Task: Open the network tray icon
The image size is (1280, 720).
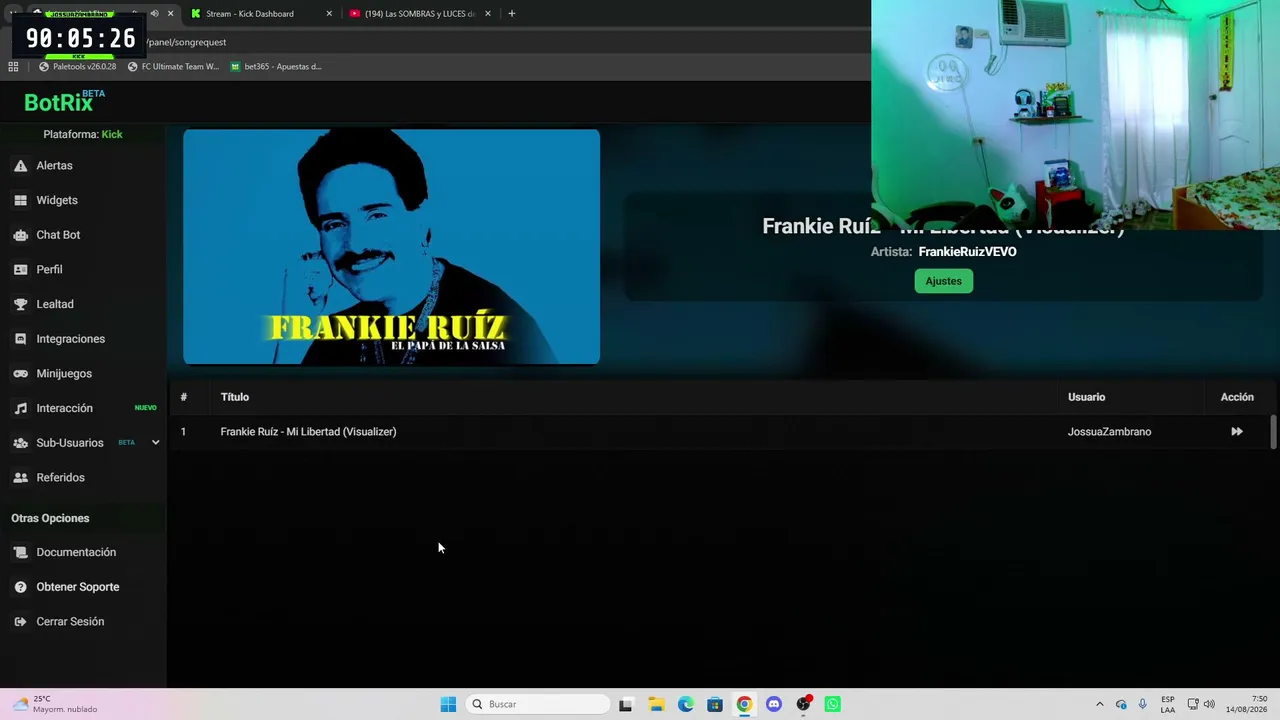Action: tap(1193, 705)
